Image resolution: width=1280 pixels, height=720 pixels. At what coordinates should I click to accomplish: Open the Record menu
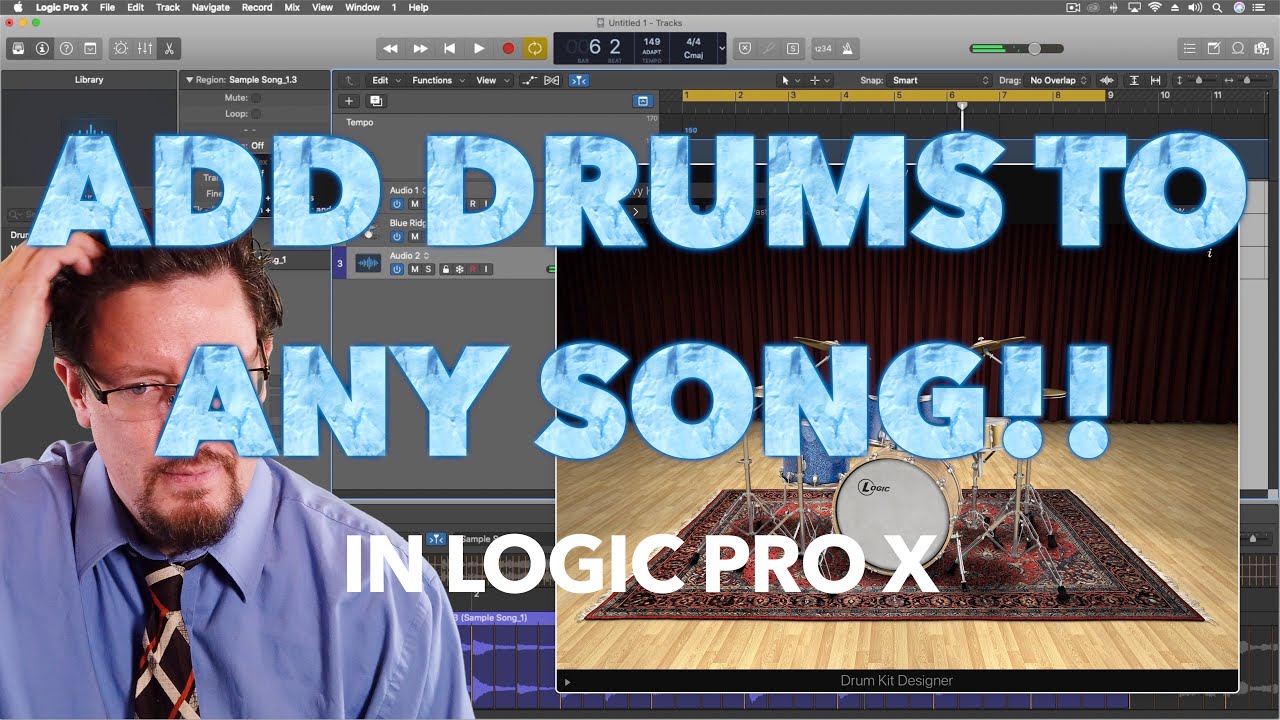coord(257,7)
